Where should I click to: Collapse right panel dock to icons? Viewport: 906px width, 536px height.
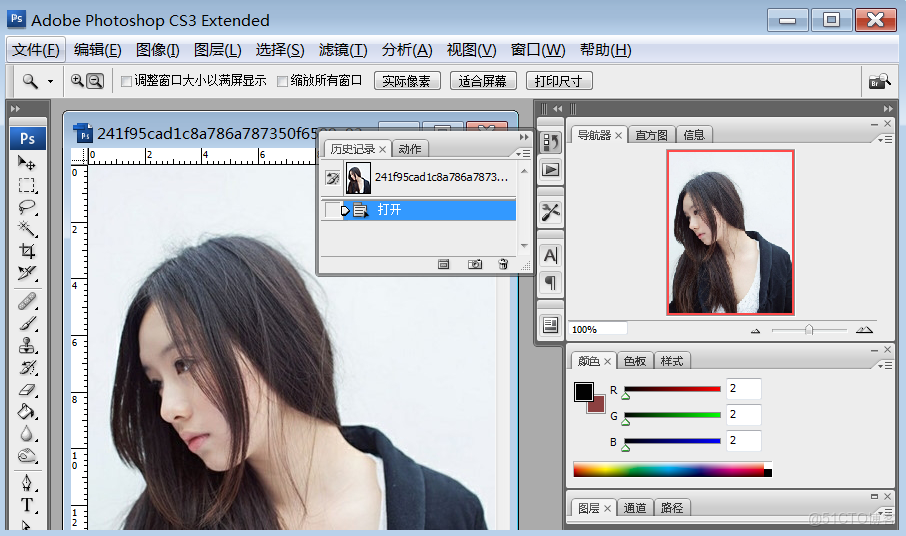click(x=888, y=109)
